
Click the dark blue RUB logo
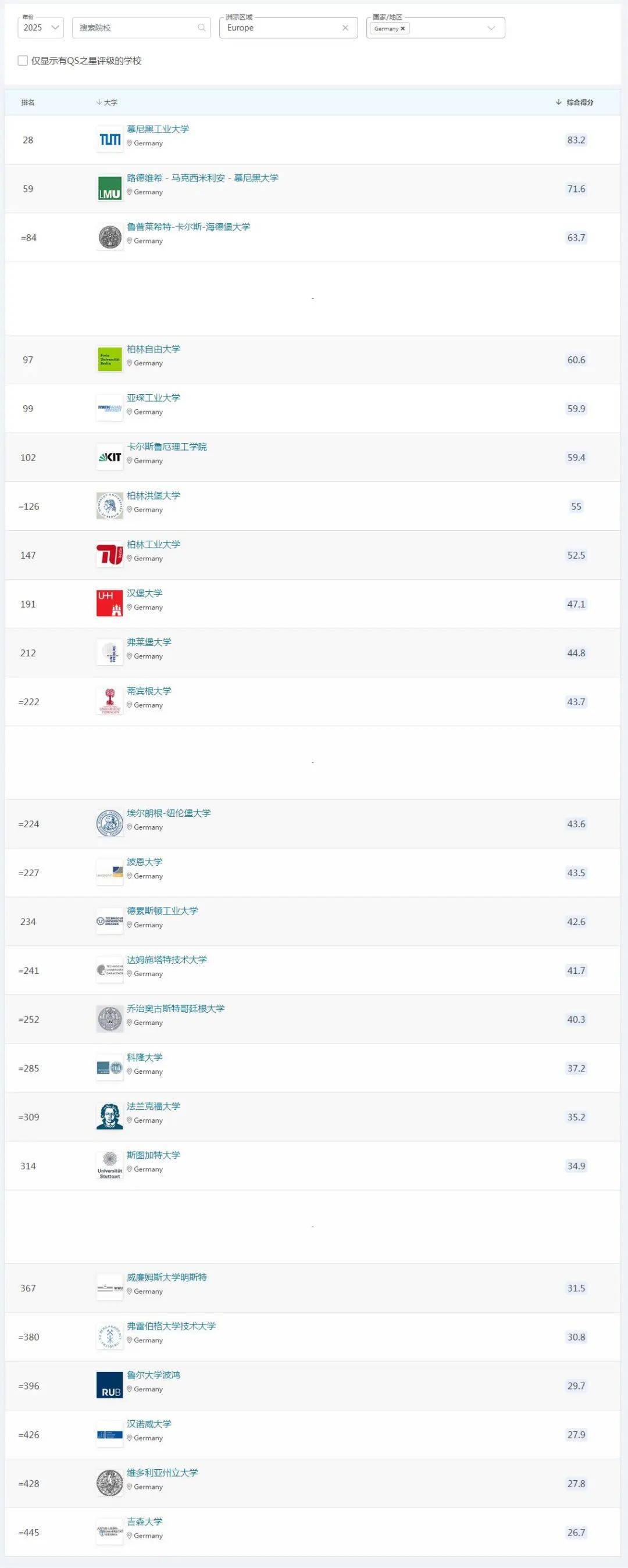pyautogui.click(x=109, y=1386)
